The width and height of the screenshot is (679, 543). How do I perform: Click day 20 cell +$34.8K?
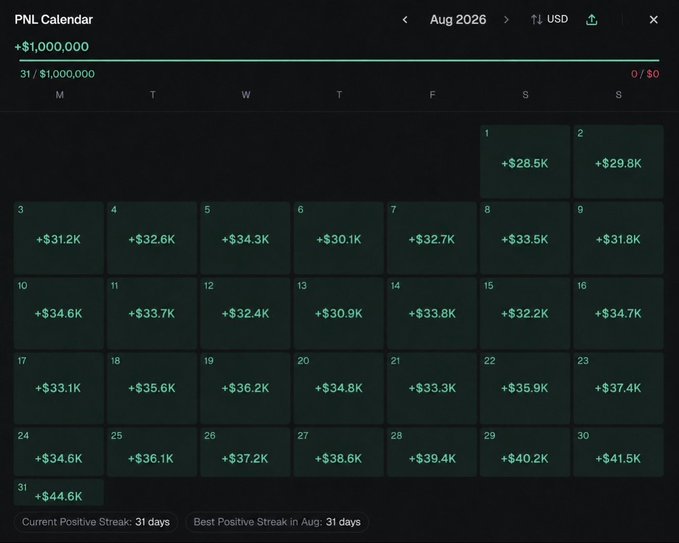339,388
